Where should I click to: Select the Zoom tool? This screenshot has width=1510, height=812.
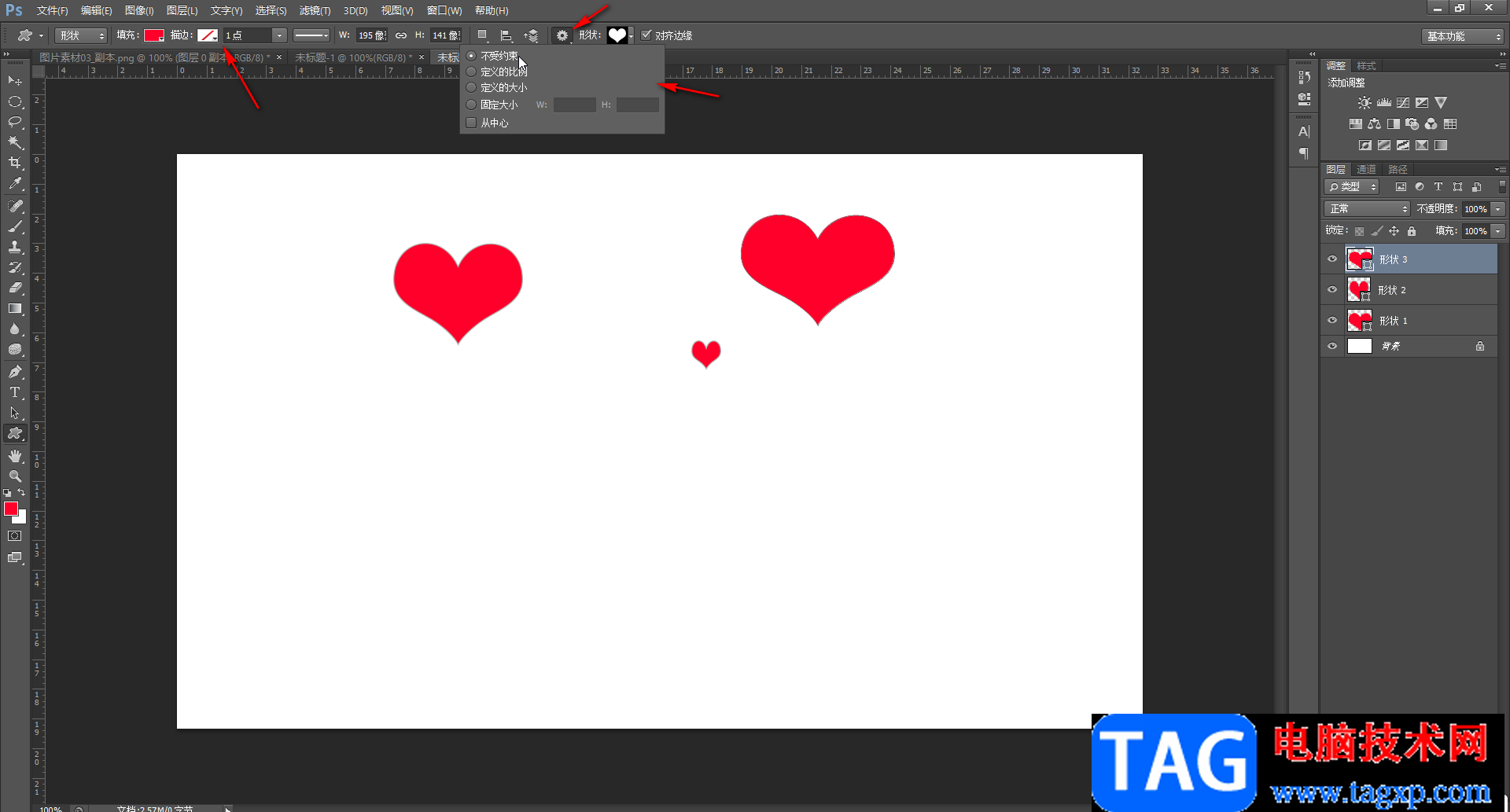click(x=15, y=476)
